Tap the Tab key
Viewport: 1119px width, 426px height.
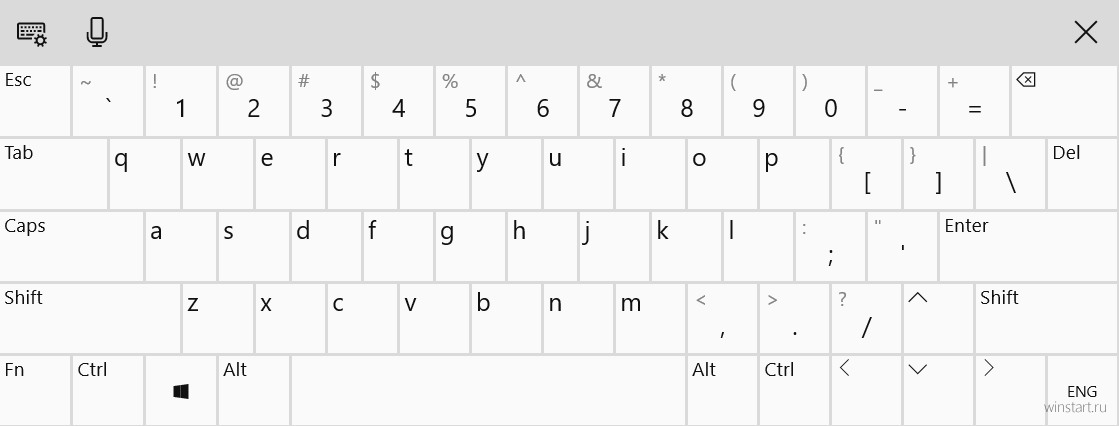[x=54, y=174]
